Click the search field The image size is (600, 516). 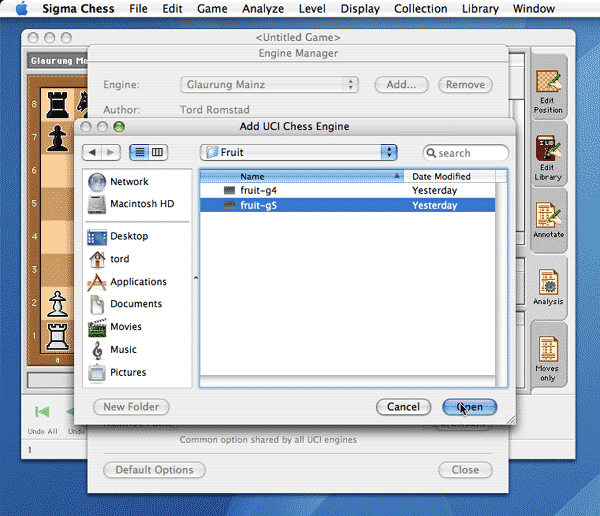coord(466,153)
